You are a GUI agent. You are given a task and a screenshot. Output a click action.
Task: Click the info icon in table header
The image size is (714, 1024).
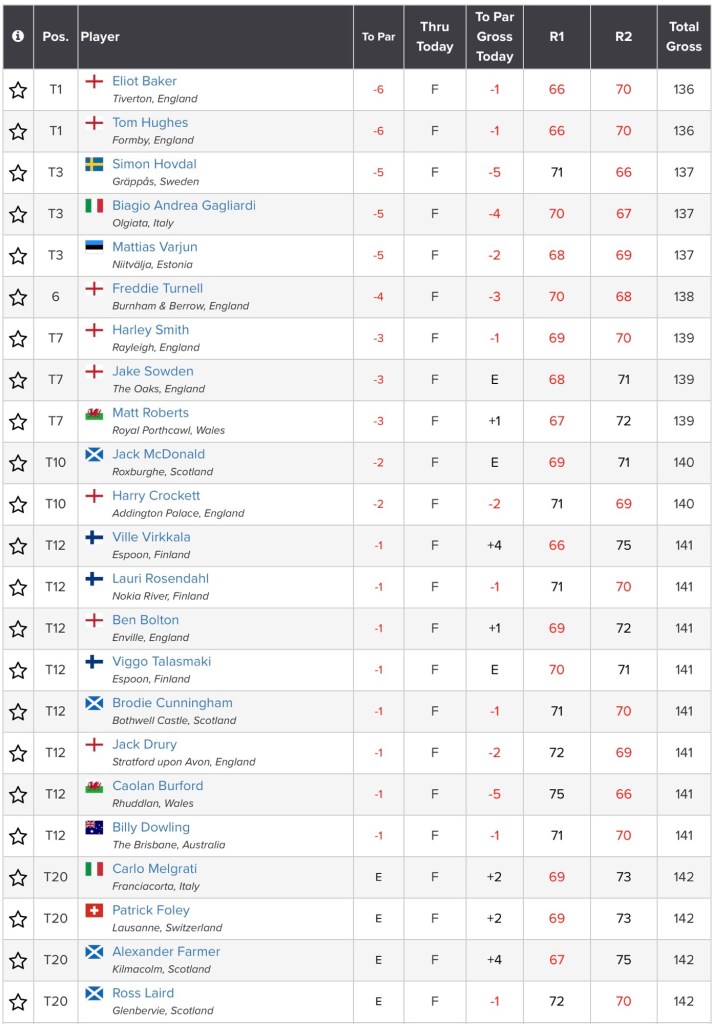18,36
